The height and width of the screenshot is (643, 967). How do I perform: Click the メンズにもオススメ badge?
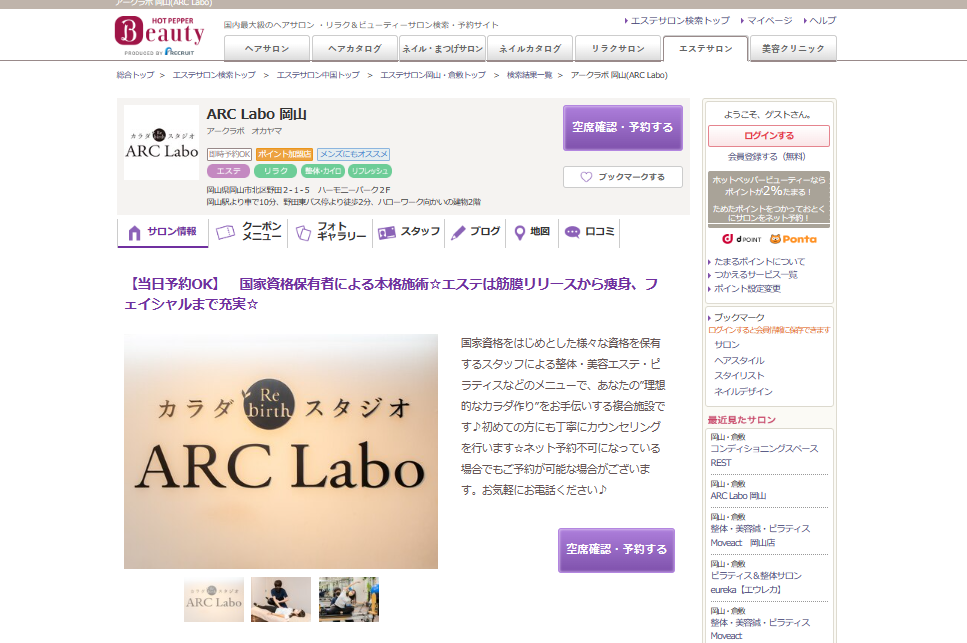tap(353, 154)
